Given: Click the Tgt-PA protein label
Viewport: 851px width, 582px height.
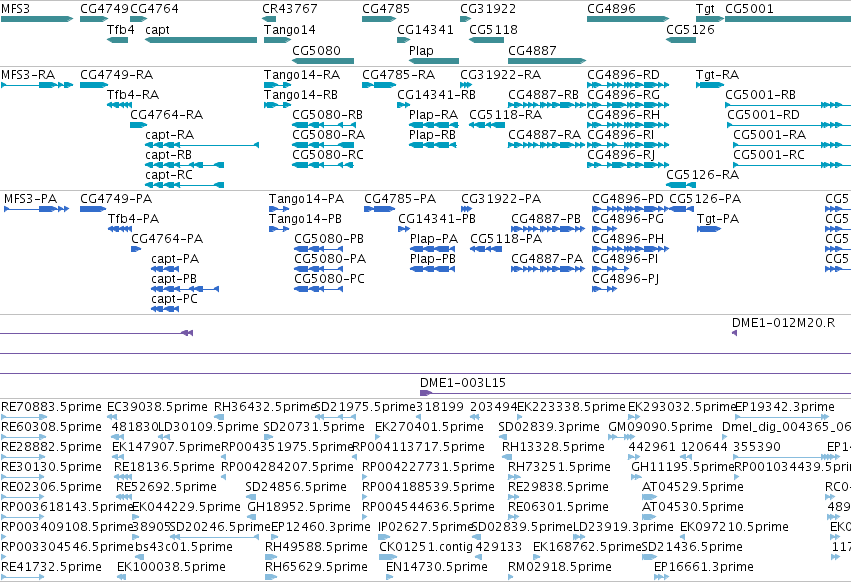Looking at the screenshot, I should [717, 219].
